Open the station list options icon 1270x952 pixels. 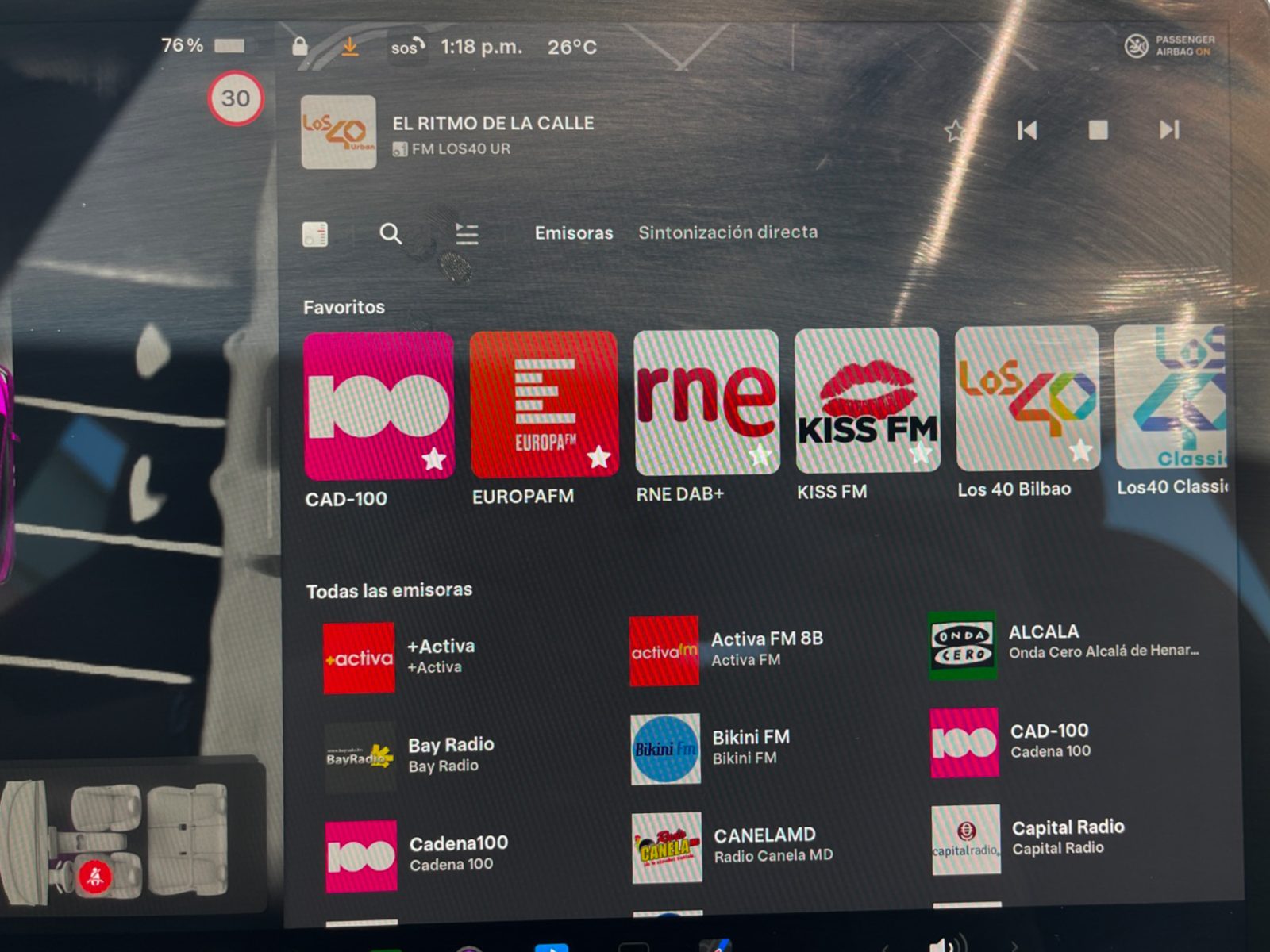pyautogui.click(x=467, y=234)
